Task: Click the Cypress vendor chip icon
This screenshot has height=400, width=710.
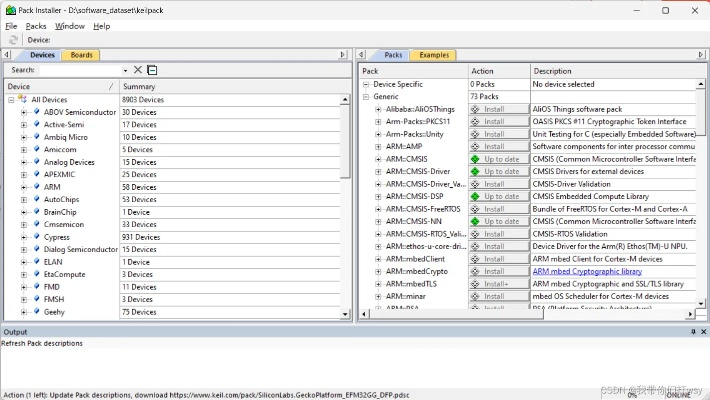Action: pyautogui.click(x=36, y=237)
